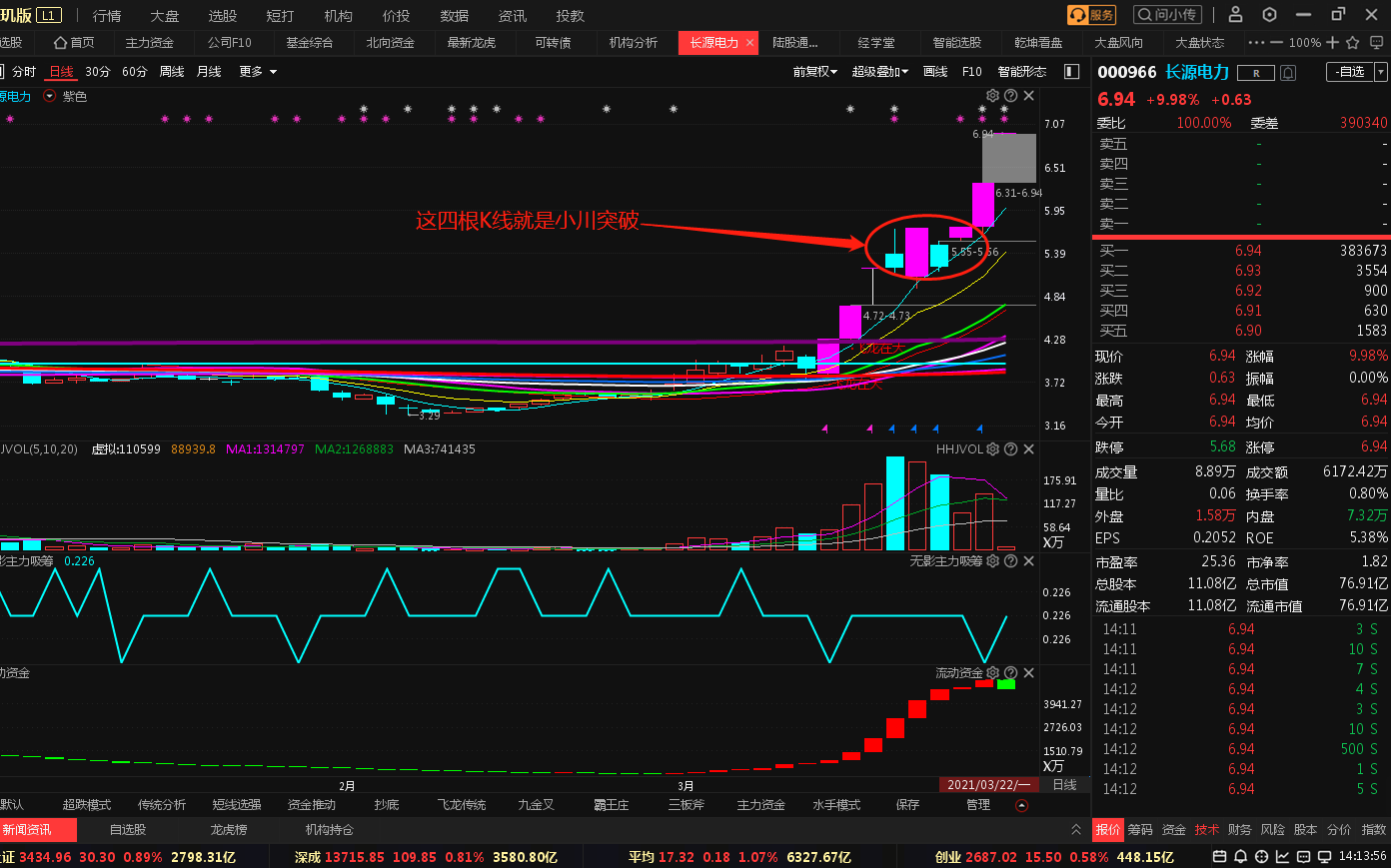The image size is (1391, 868).
Task: Open F10 company info button
Action: (971, 72)
